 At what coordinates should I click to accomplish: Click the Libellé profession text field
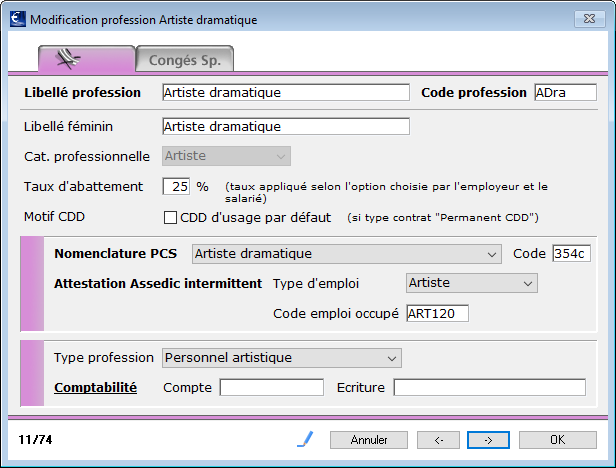286,92
